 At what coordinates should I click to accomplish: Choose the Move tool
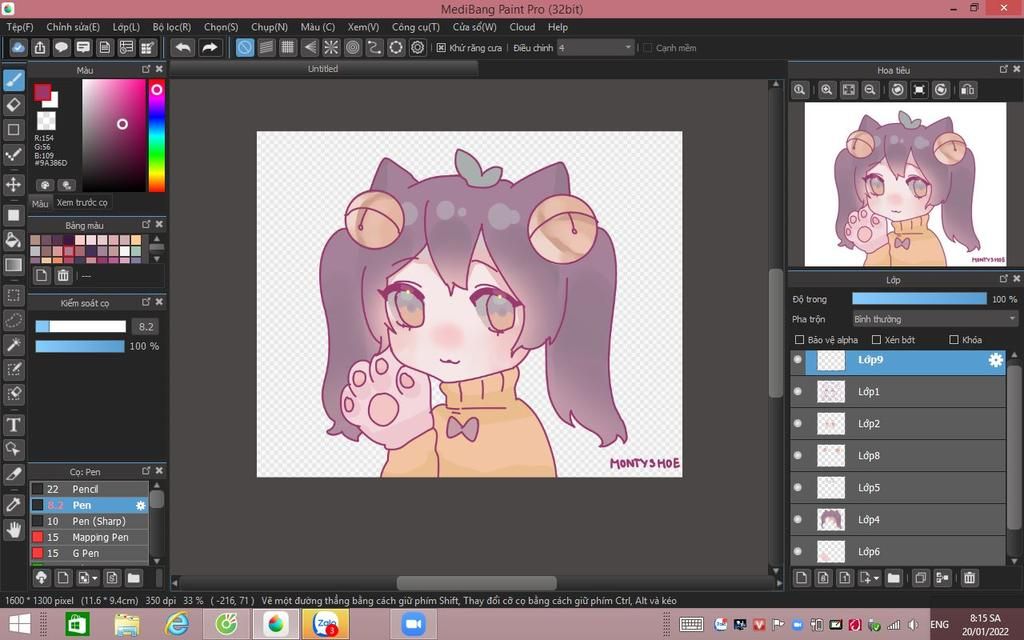click(14, 184)
